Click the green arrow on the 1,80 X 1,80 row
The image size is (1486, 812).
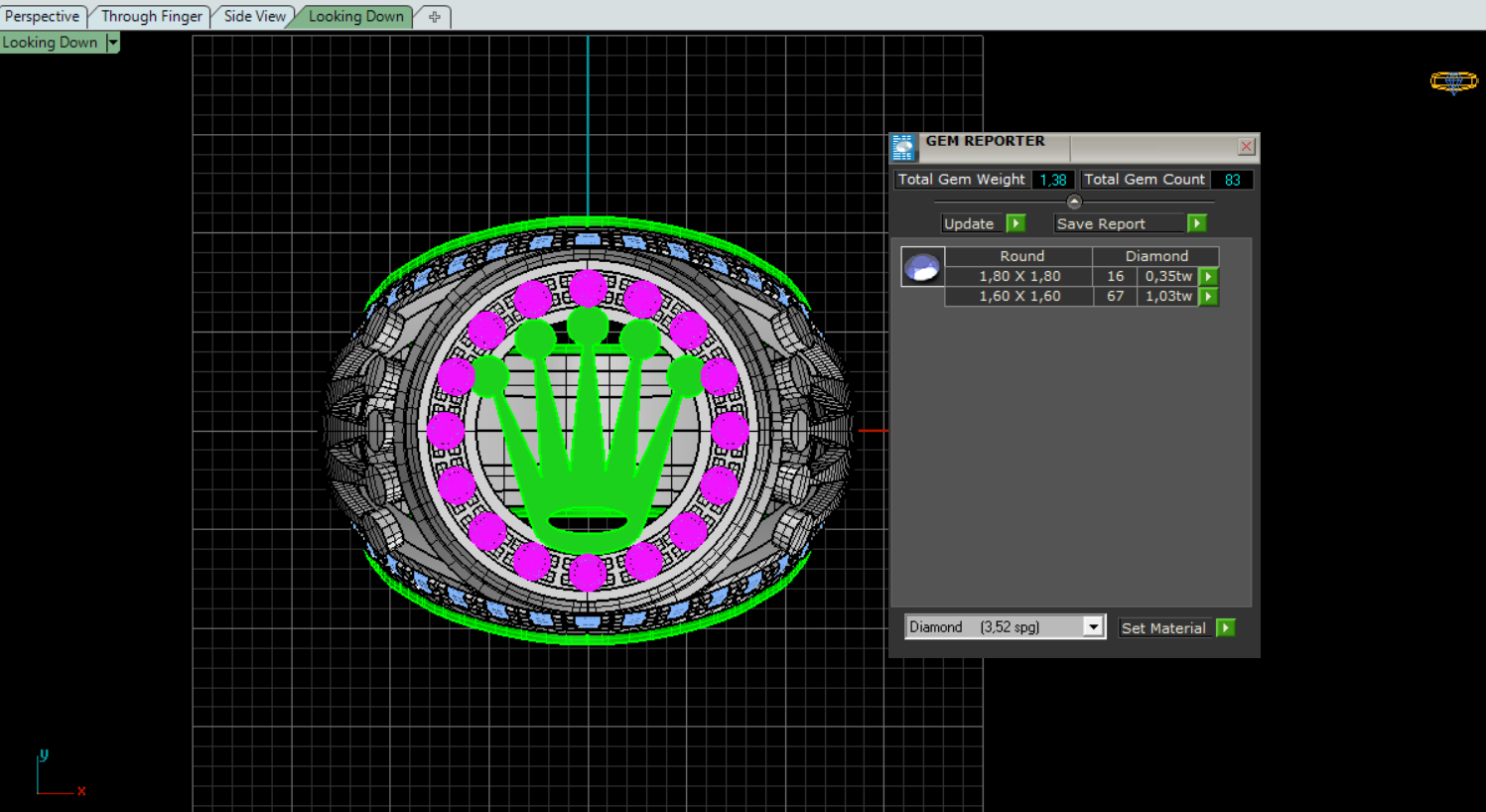[x=1208, y=277]
